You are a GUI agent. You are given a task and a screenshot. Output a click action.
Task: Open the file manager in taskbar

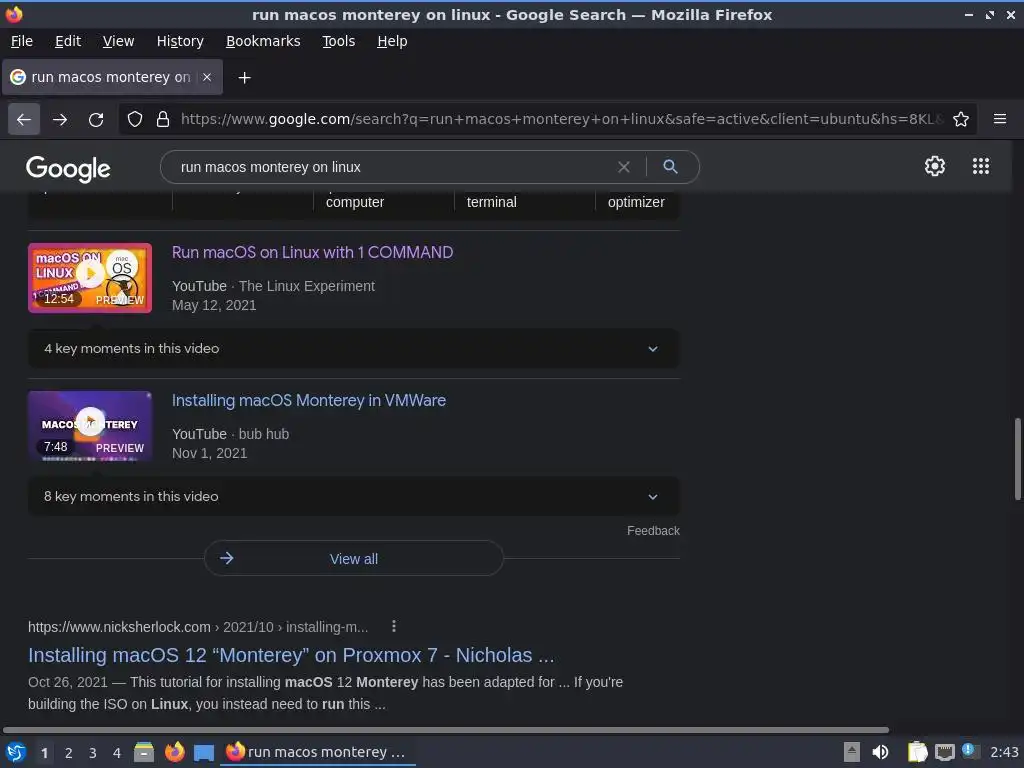pyautogui.click(x=144, y=752)
